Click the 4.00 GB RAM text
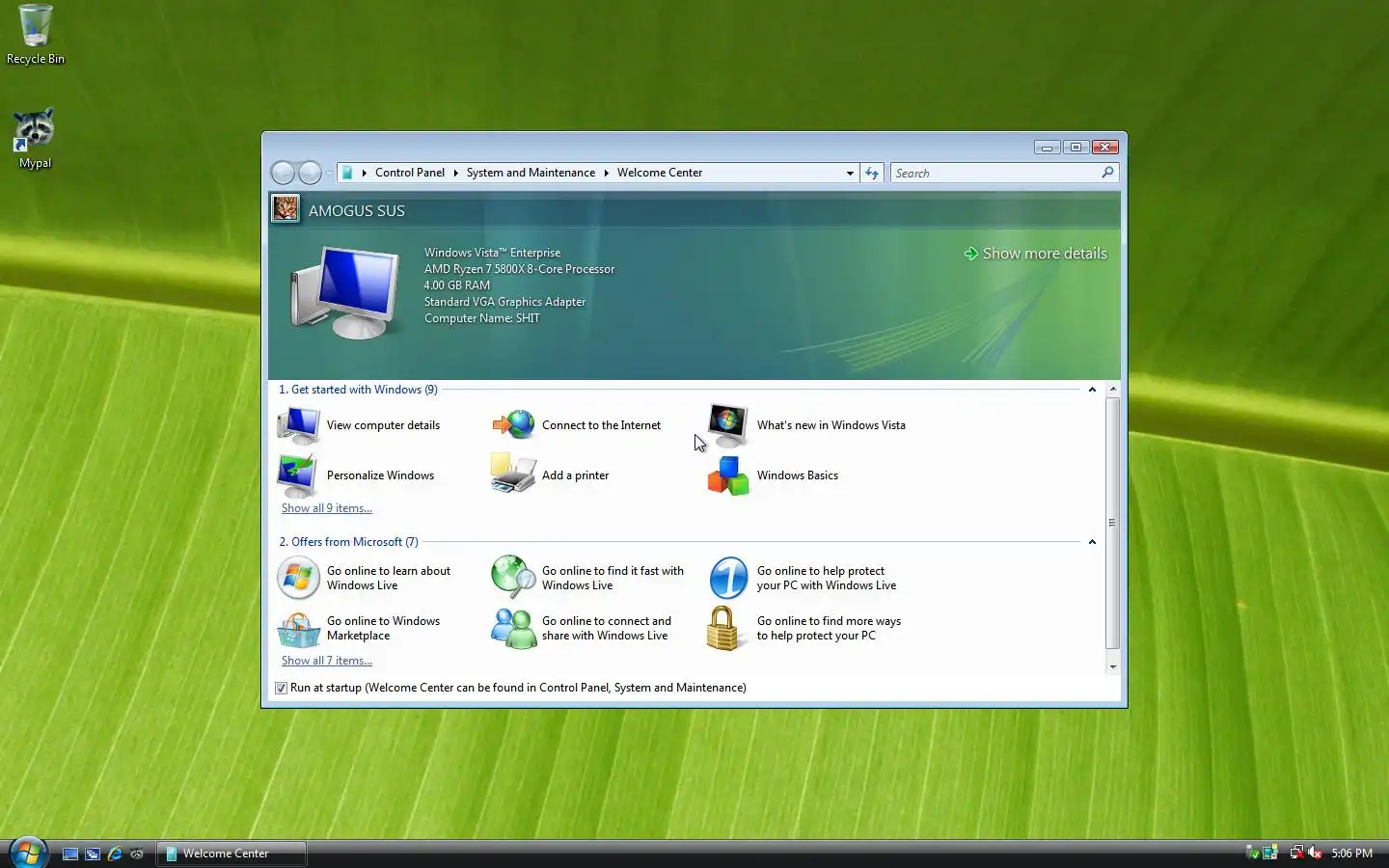 pyautogui.click(x=457, y=285)
